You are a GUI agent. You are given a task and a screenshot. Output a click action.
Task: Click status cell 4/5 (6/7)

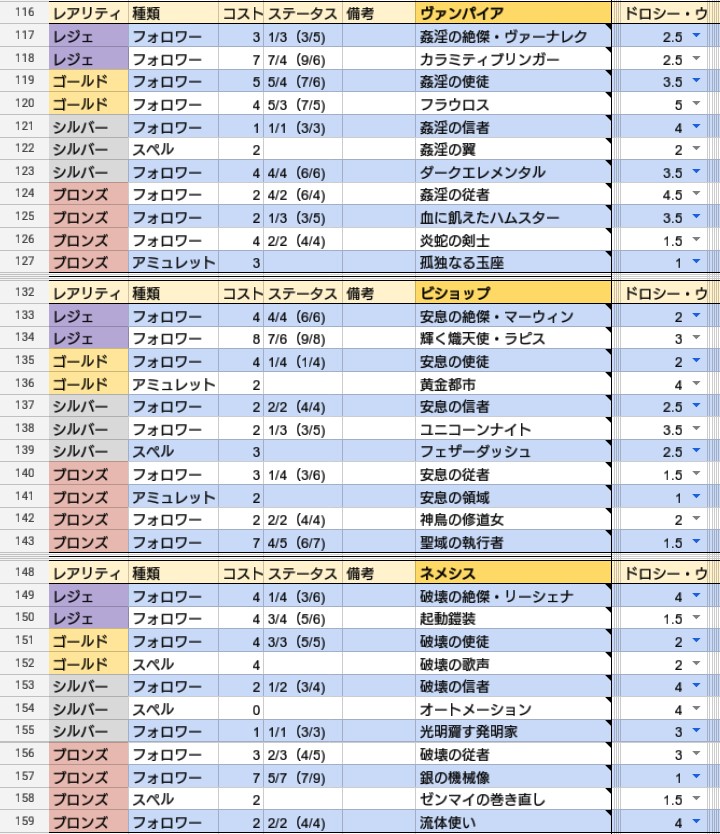pos(303,542)
